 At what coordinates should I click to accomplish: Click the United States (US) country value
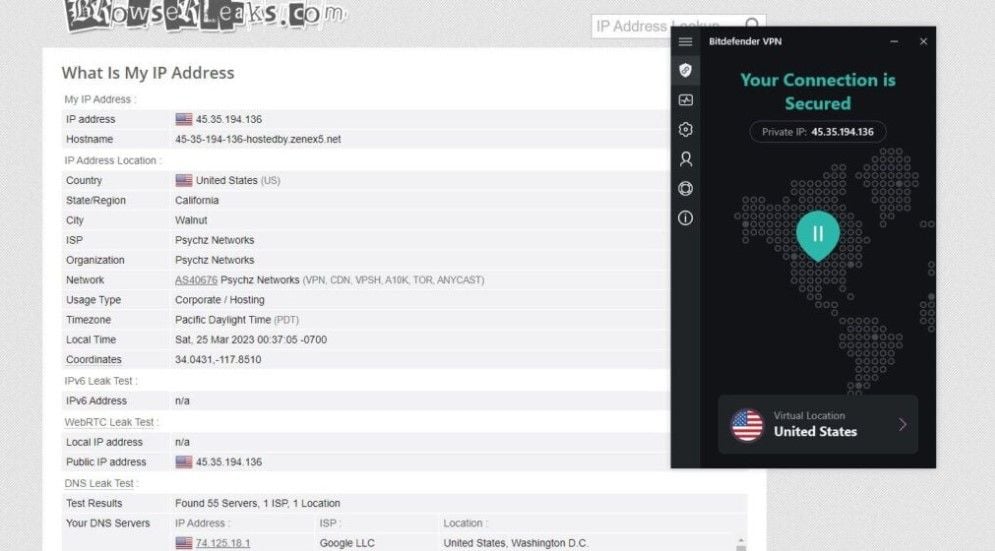[x=237, y=180]
